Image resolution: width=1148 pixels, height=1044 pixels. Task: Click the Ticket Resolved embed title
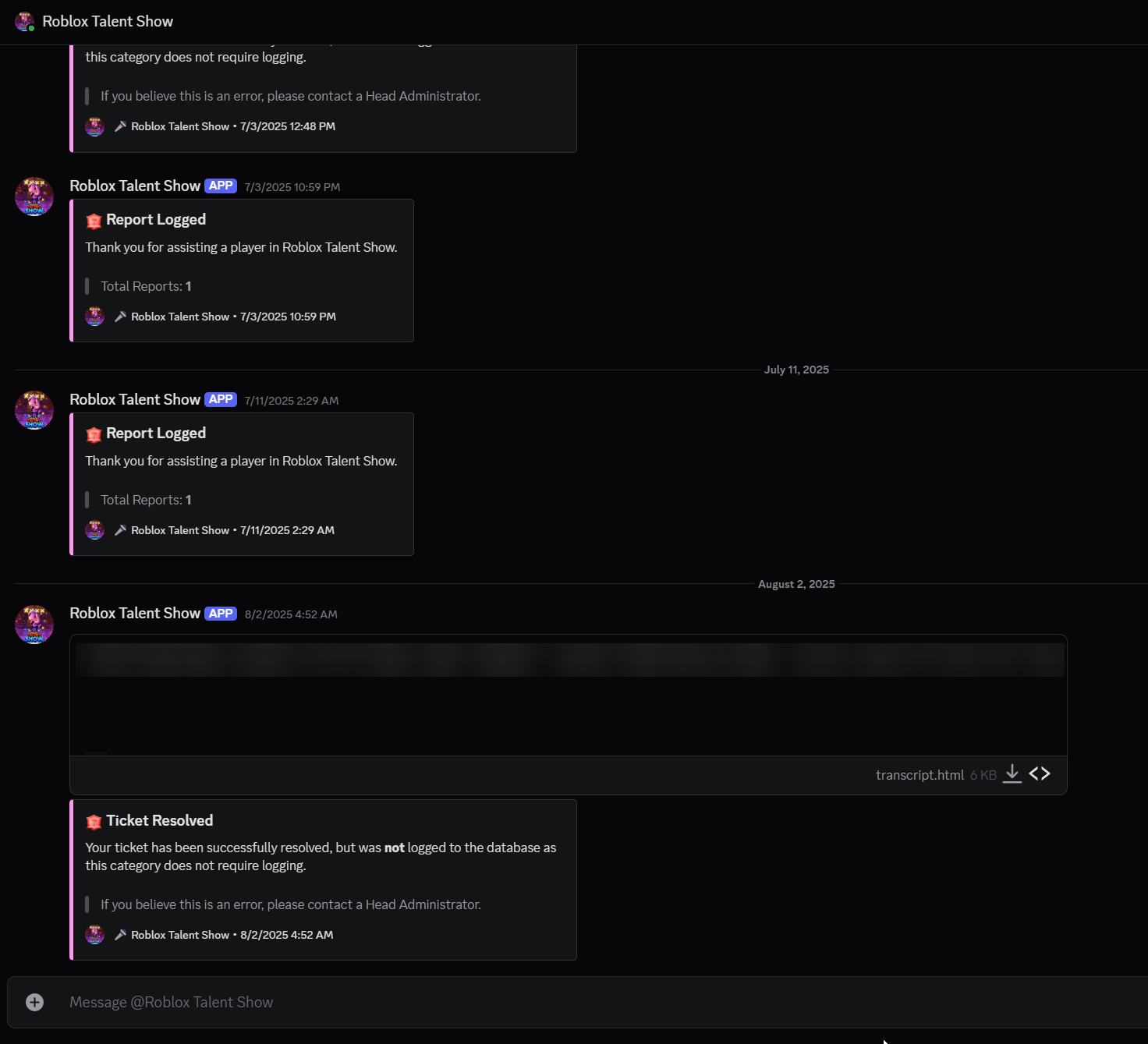159,820
